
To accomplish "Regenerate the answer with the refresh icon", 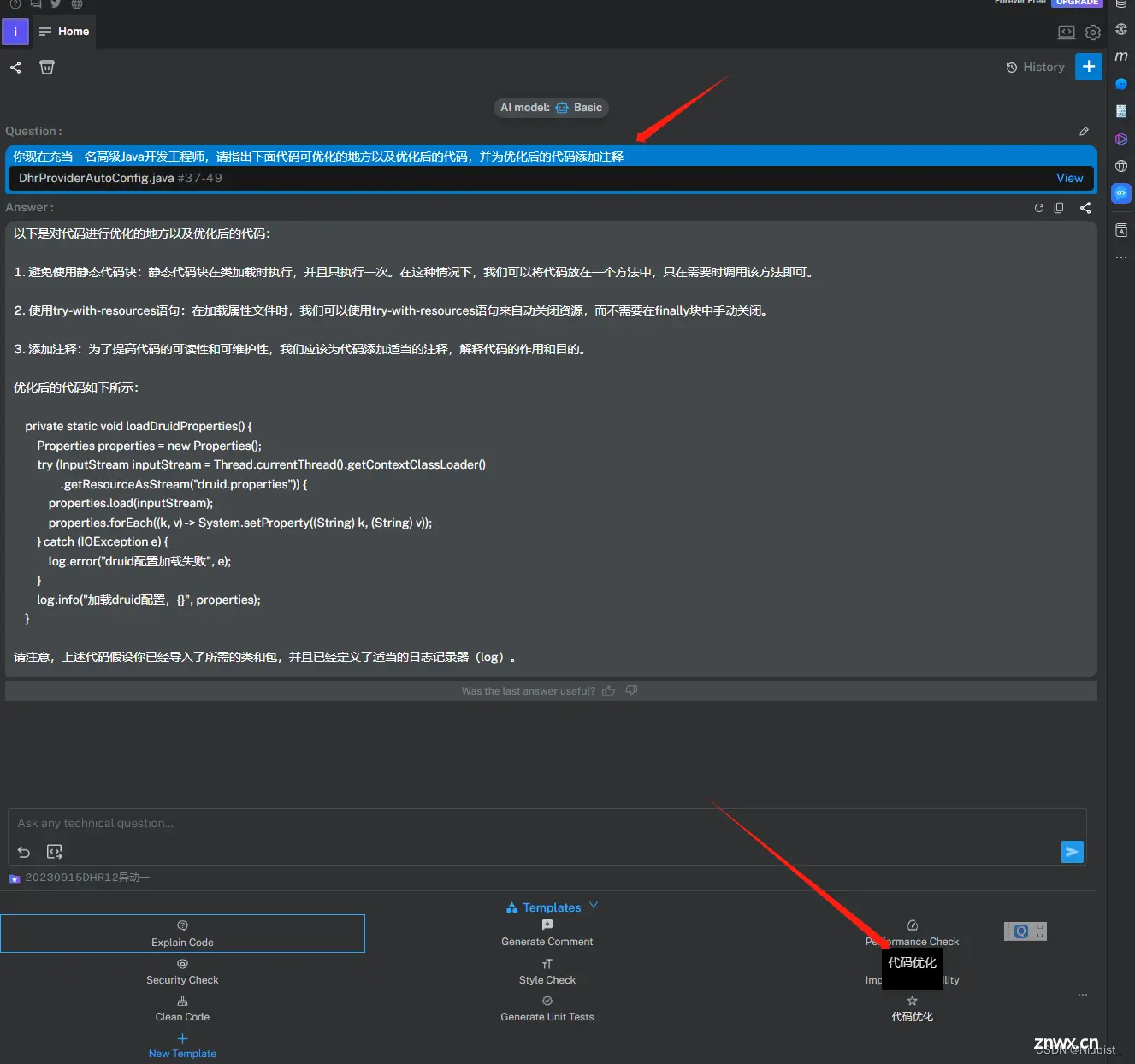I will tap(1038, 208).
